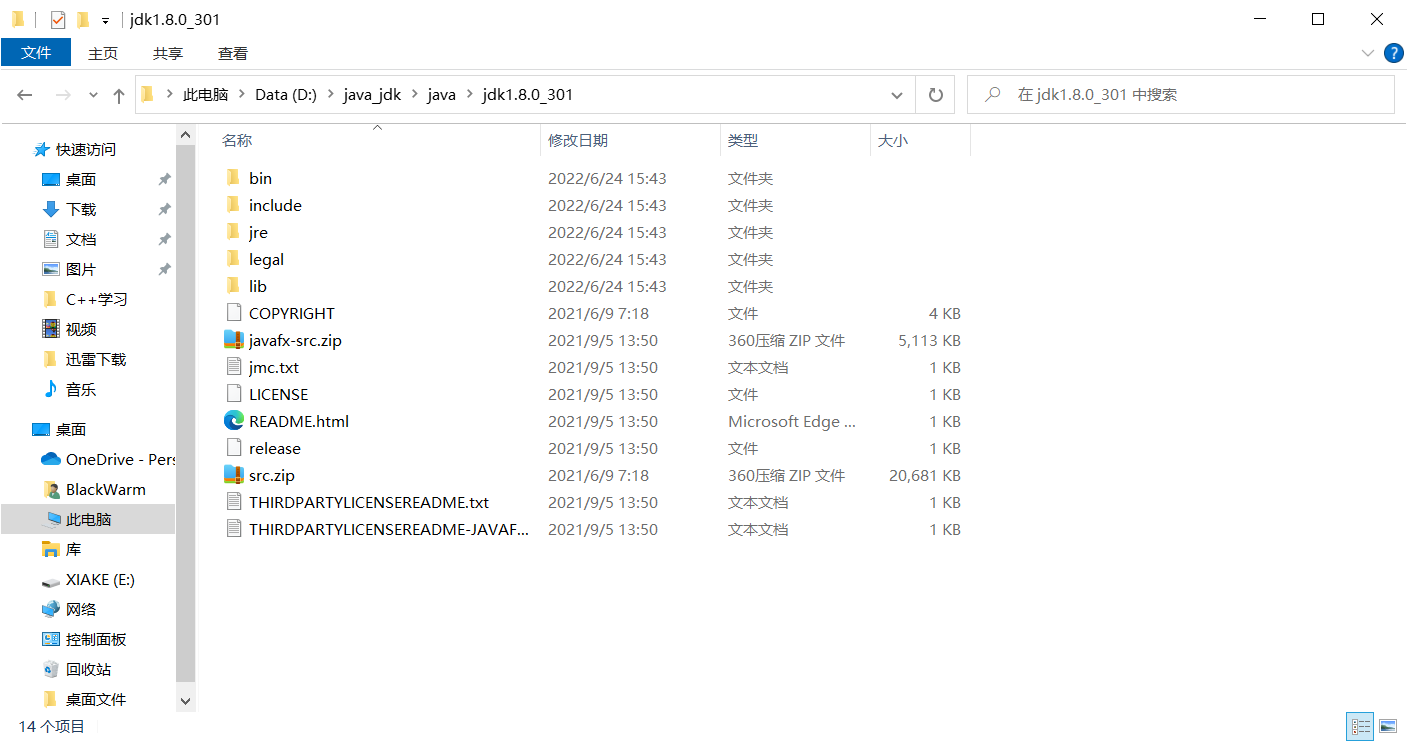The height and width of the screenshot is (742, 1408).
Task: Click the jre folder icon
Action: pyautogui.click(x=233, y=232)
